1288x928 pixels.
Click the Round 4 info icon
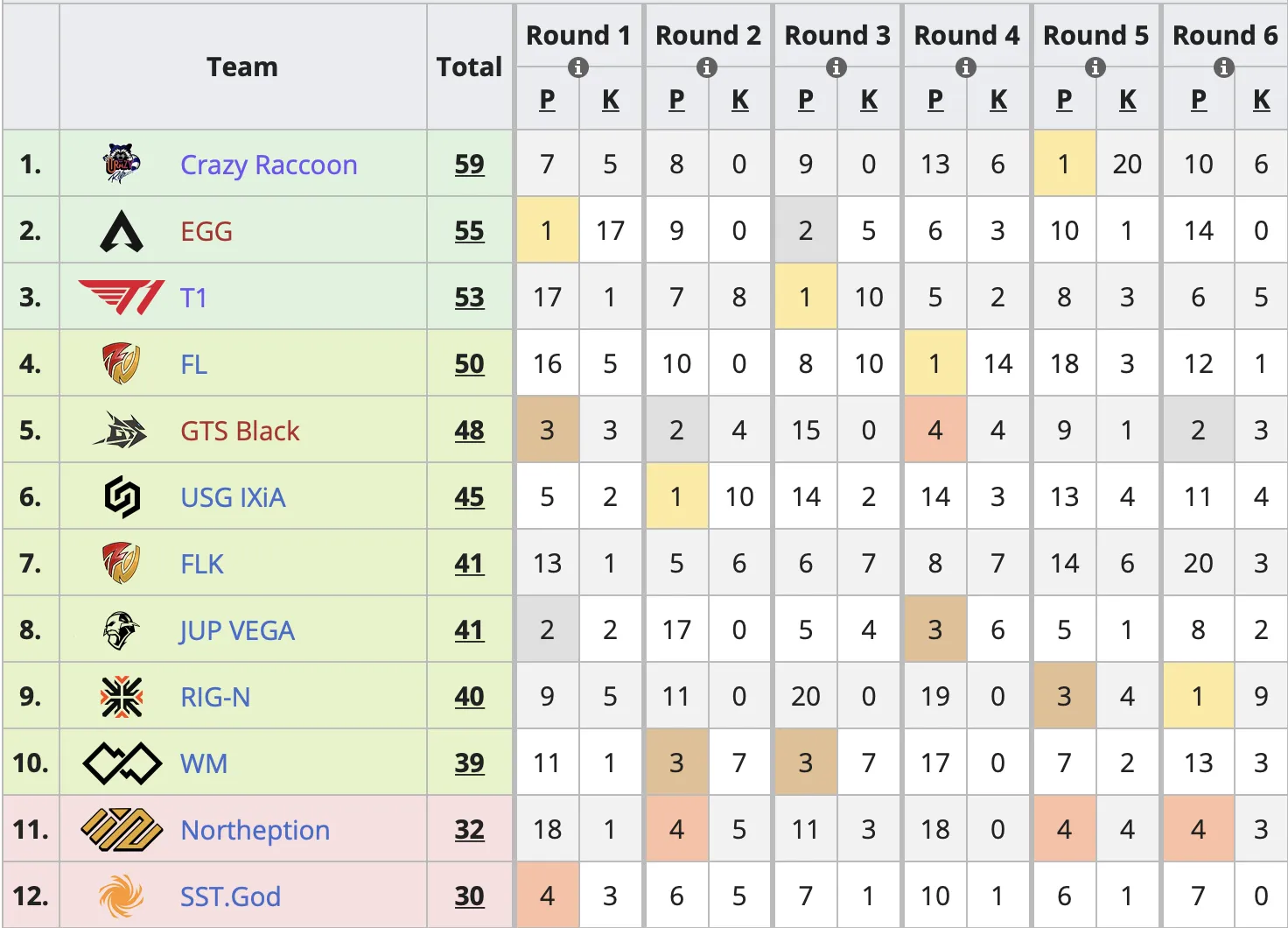(966, 67)
